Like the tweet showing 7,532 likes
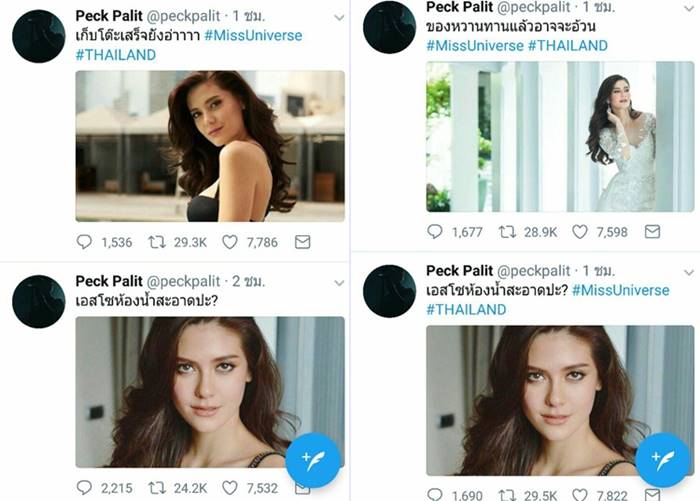This screenshot has height=501, width=700. (x=230, y=487)
